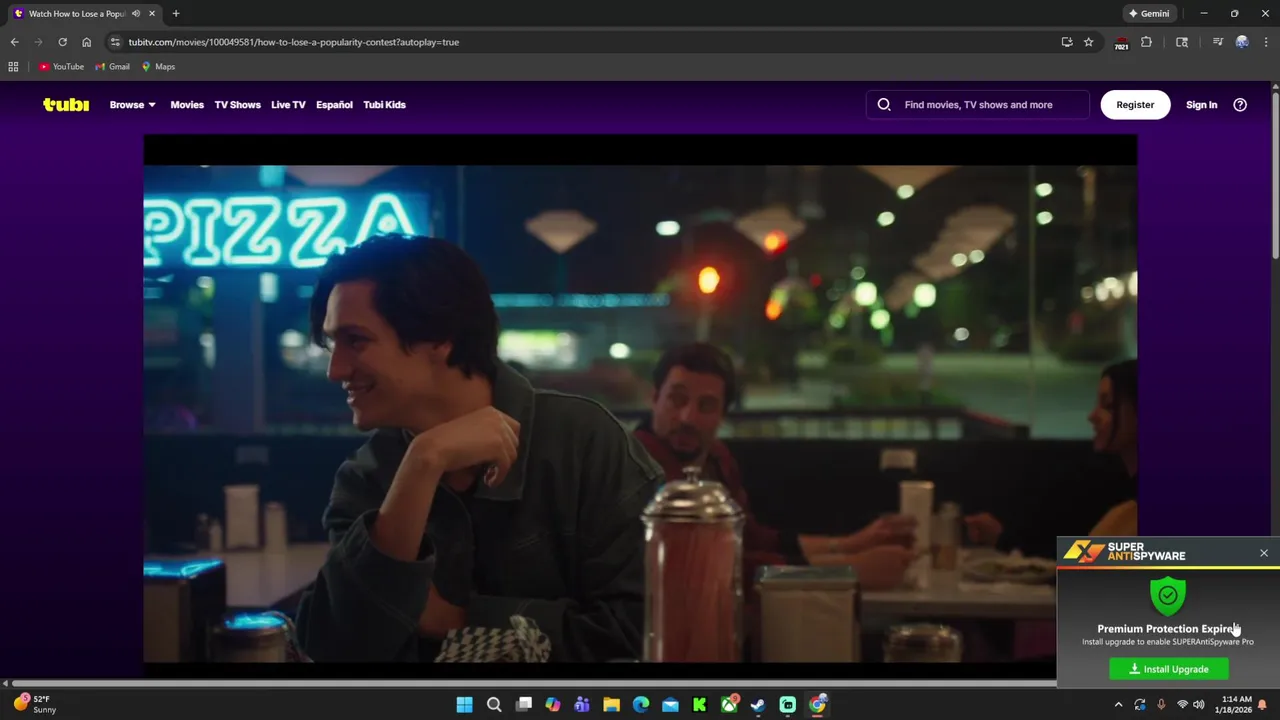The image size is (1280, 720).
Task: View site information icon in address bar
Action: click(115, 42)
